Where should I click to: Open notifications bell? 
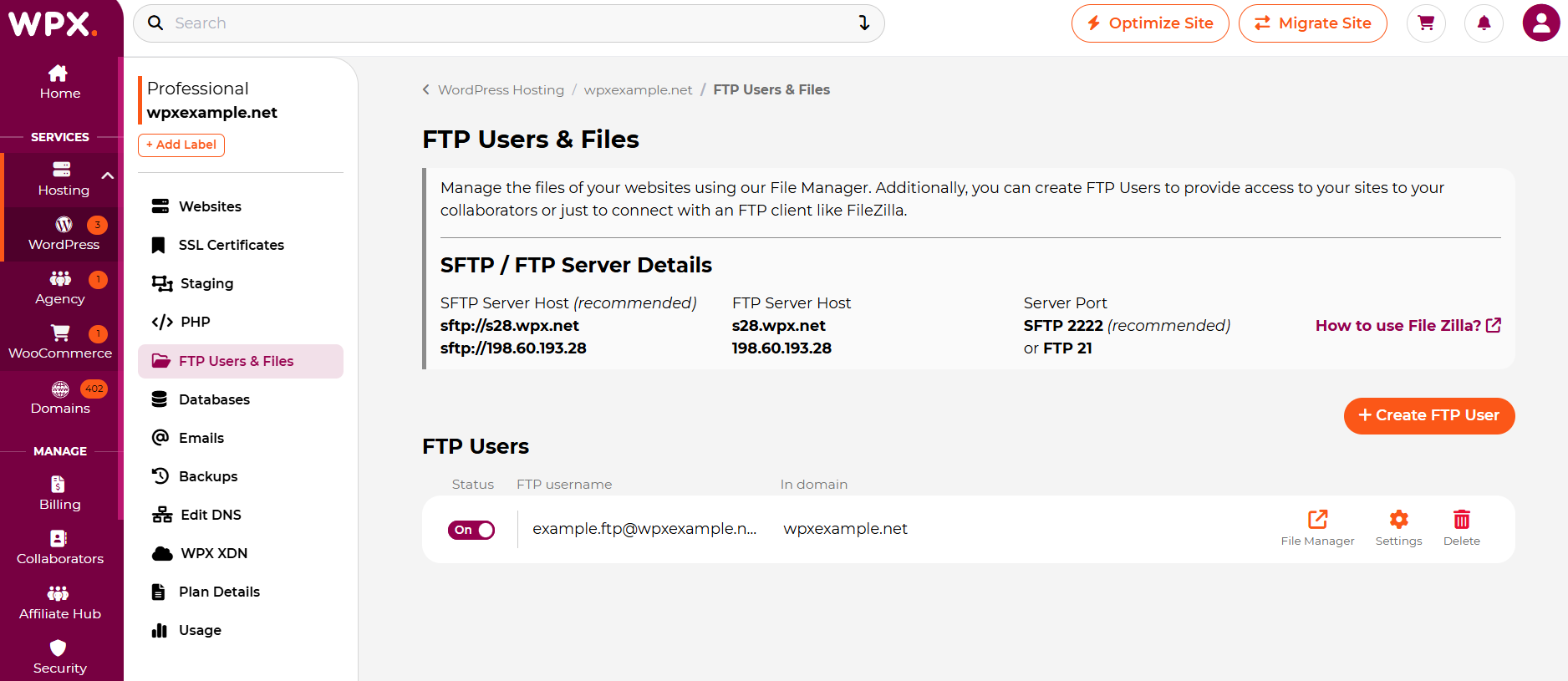coord(1484,23)
